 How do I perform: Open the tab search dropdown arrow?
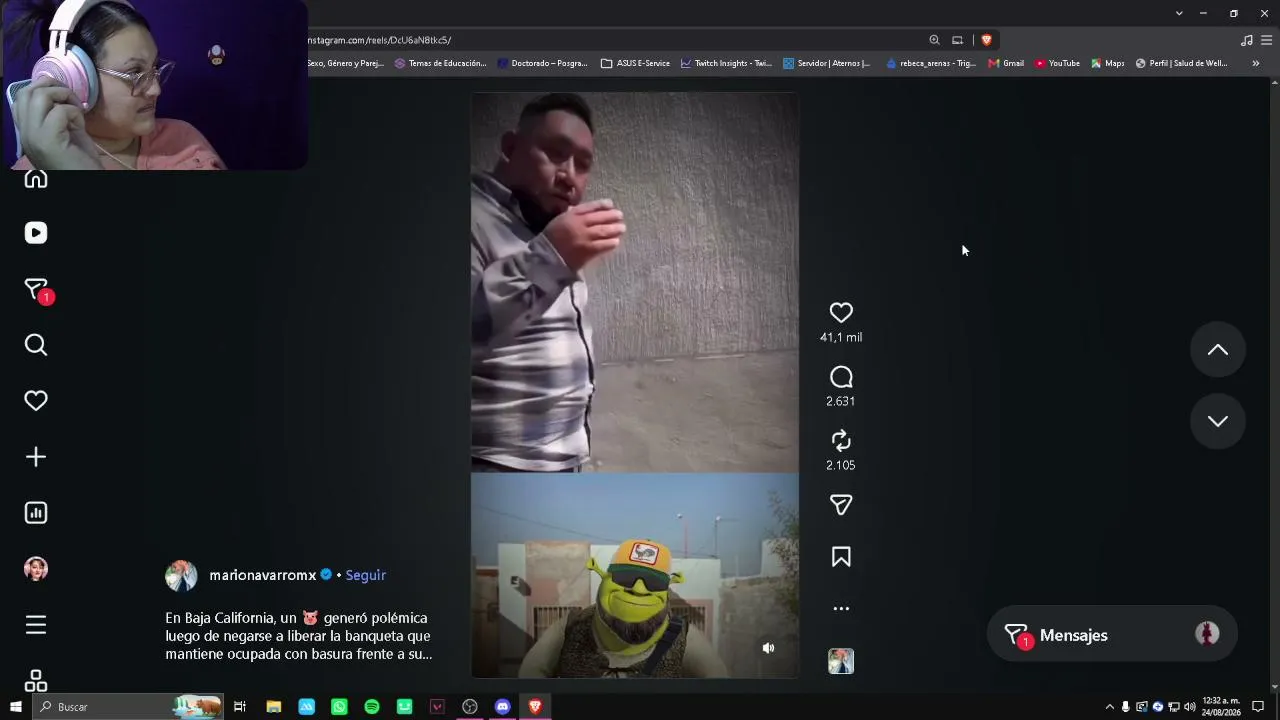(1179, 13)
